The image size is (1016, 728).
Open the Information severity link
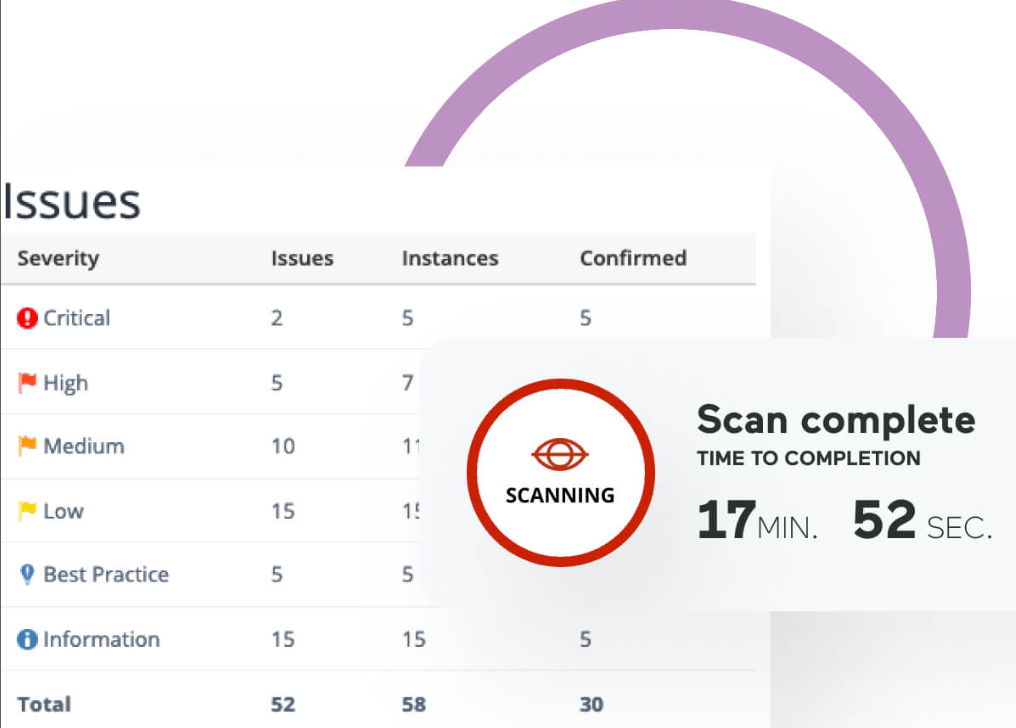(x=102, y=639)
